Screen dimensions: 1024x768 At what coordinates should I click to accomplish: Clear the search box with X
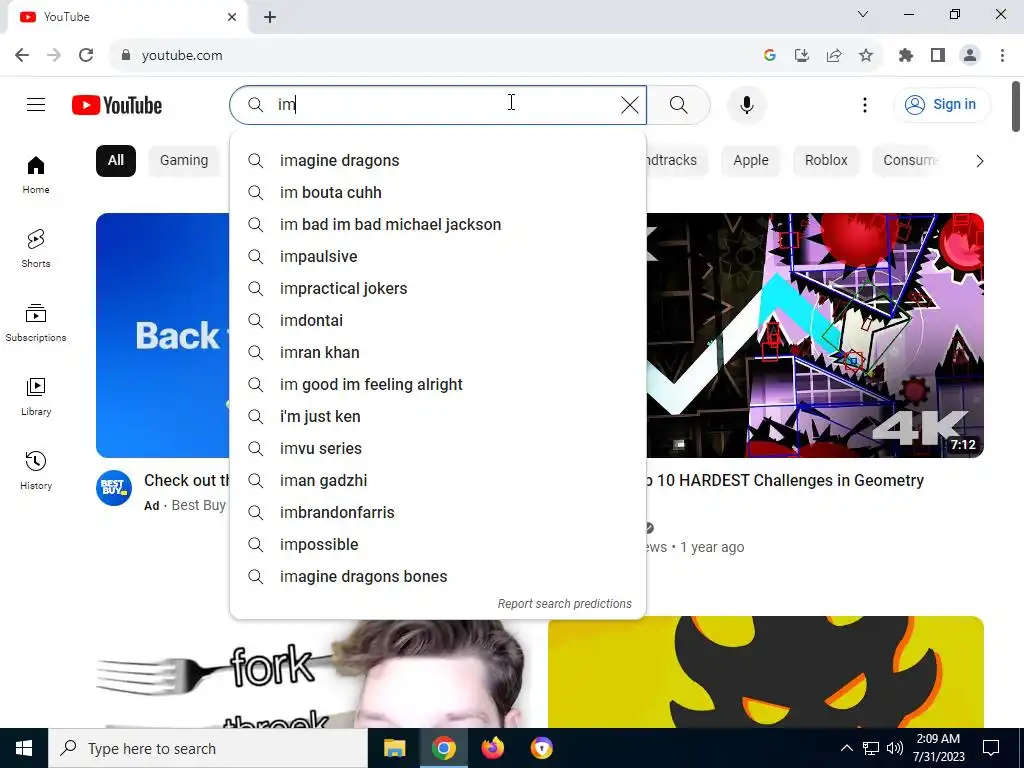point(630,104)
